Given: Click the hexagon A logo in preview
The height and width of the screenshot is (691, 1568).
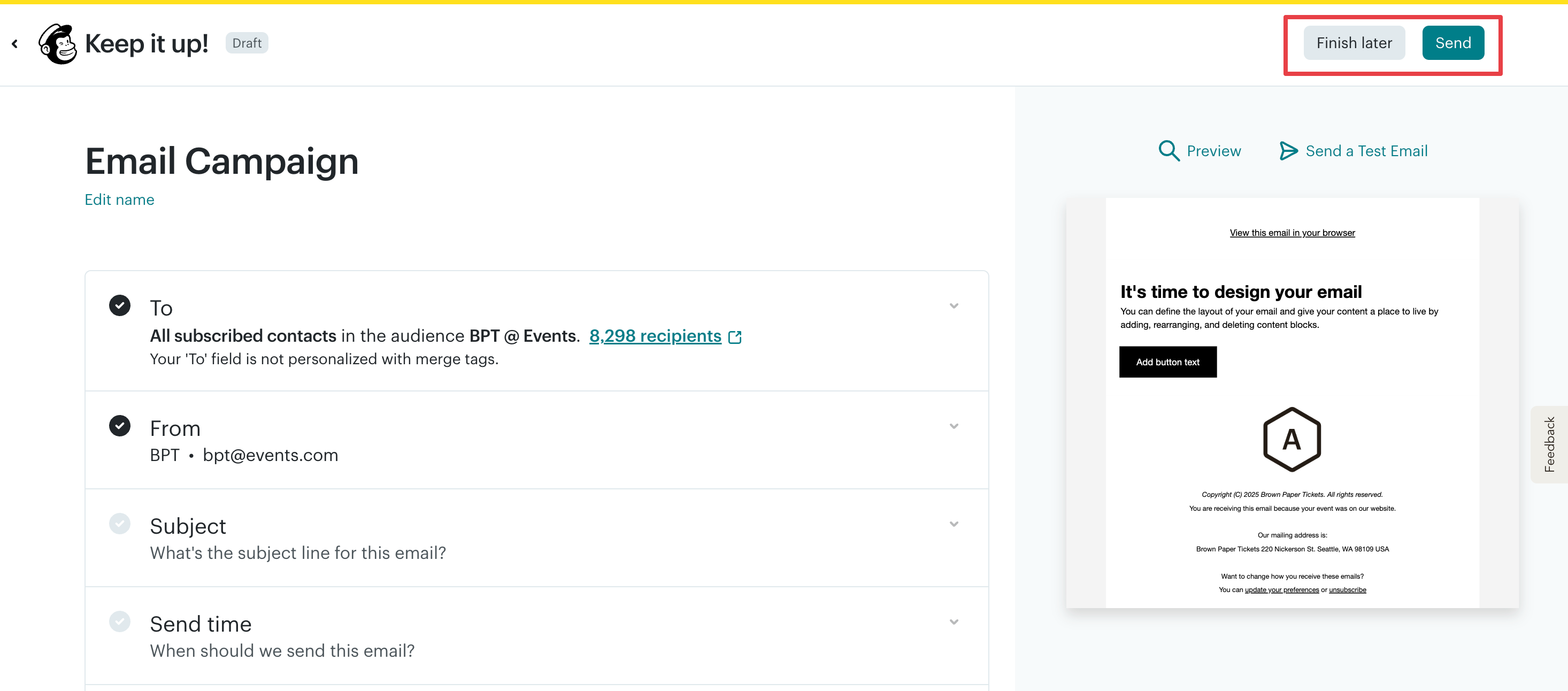Looking at the screenshot, I should [x=1292, y=439].
